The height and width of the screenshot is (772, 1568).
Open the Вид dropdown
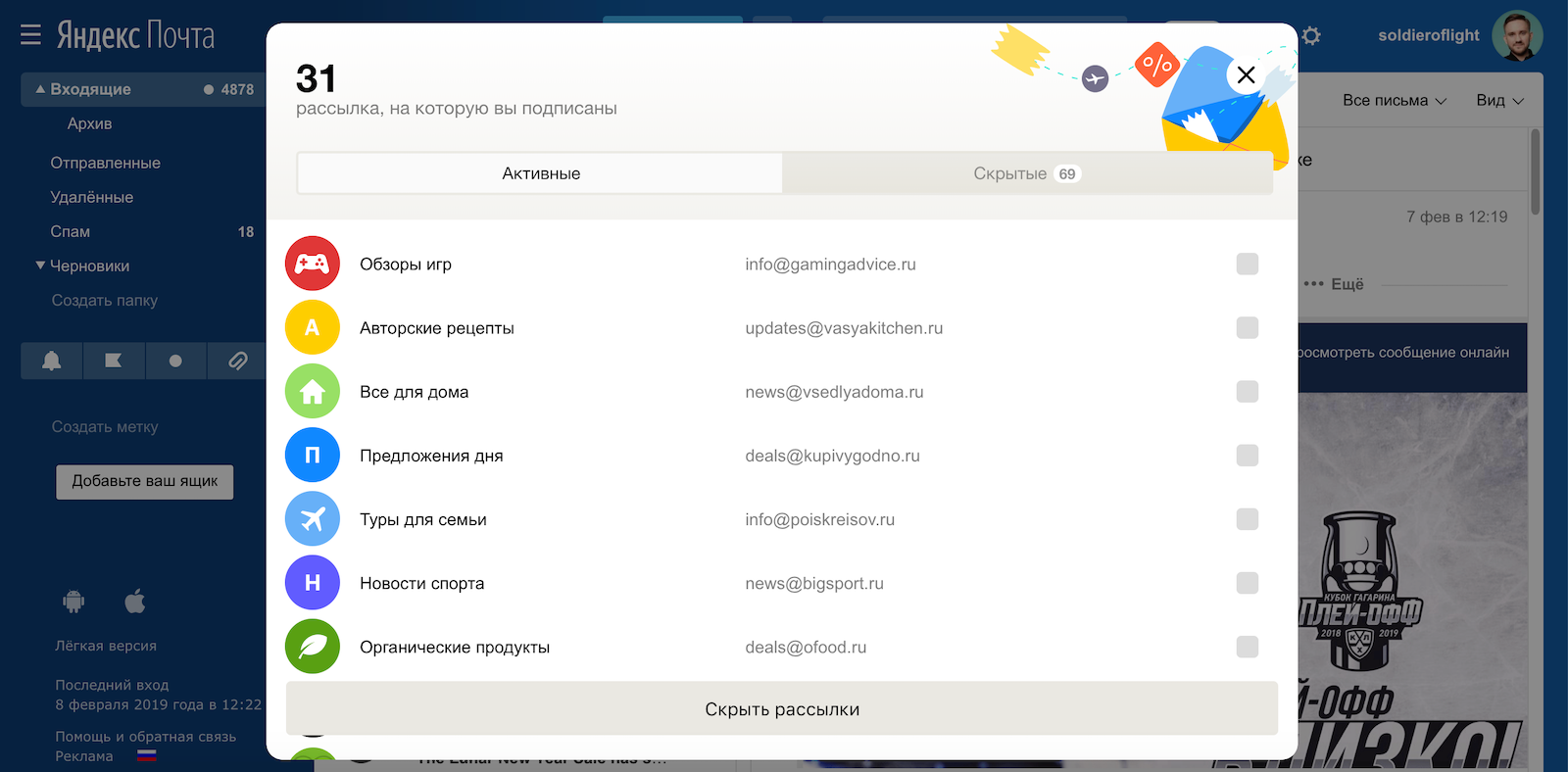click(x=1499, y=100)
